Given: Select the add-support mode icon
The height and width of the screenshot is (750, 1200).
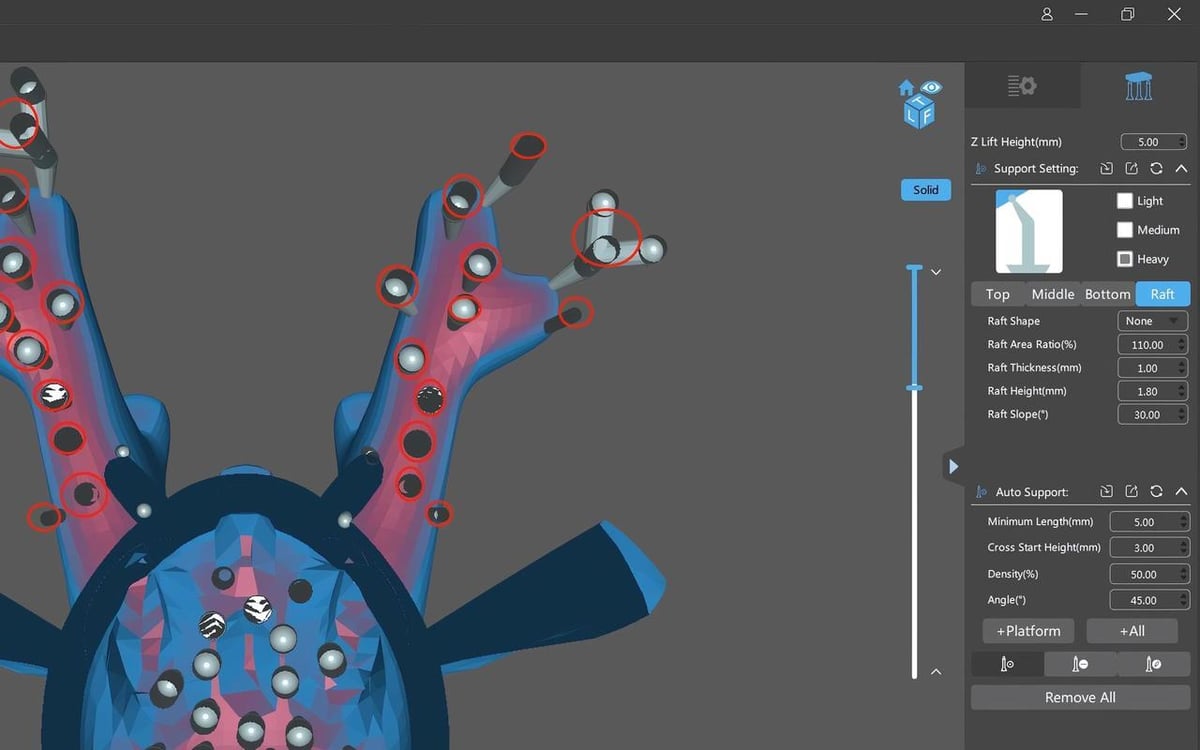Looking at the screenshot, I should point(1007,663).
